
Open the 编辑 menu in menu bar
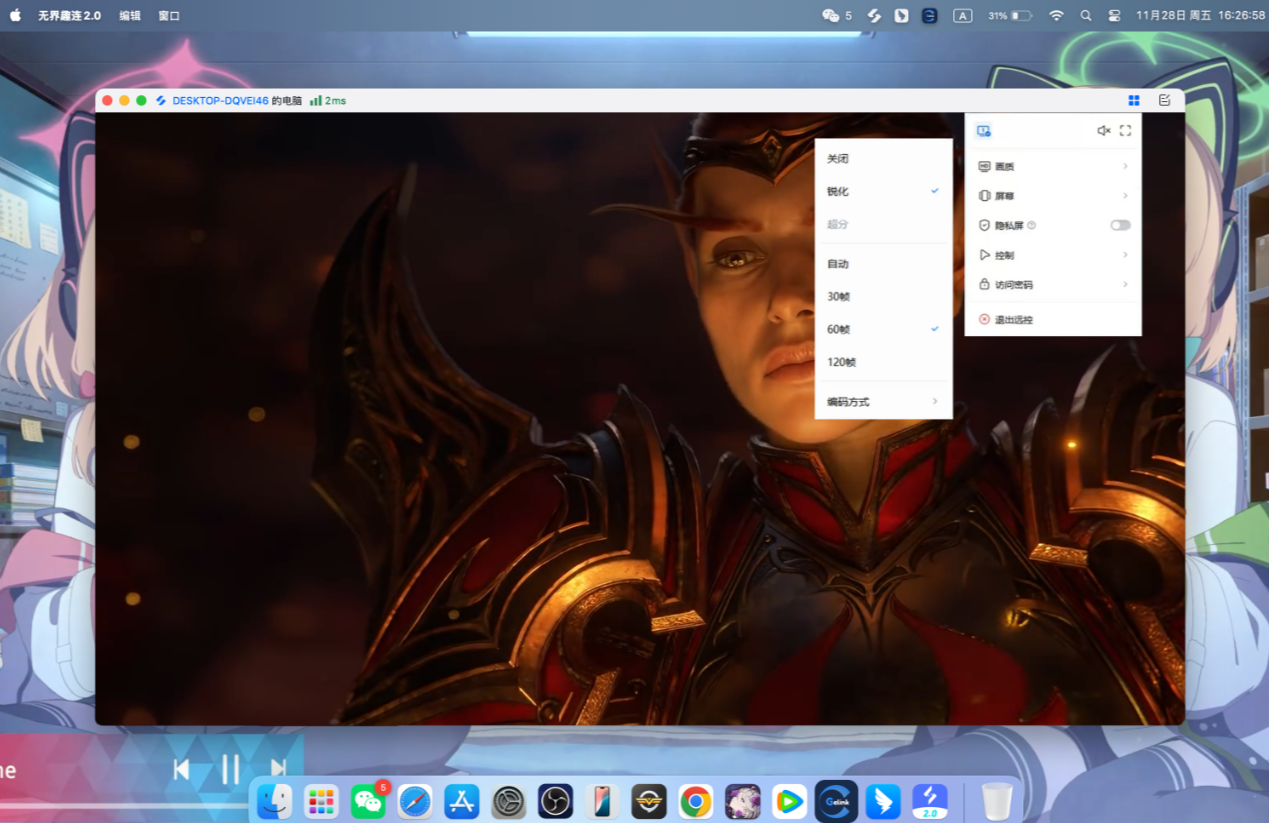tap(130, 16)
